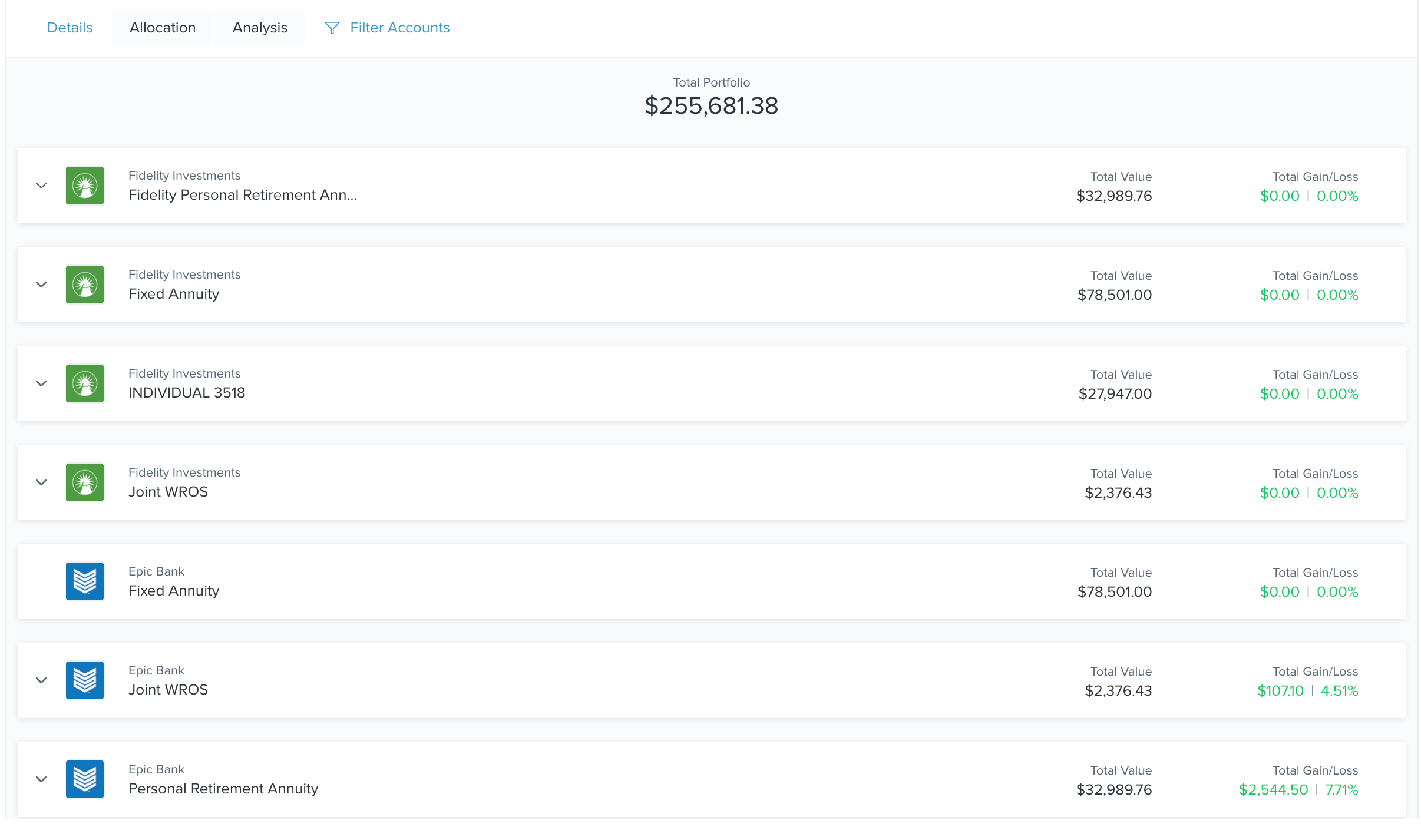
Task: Click Epic Bank Joint WROS logo
Action: click(x=85, y=680)
